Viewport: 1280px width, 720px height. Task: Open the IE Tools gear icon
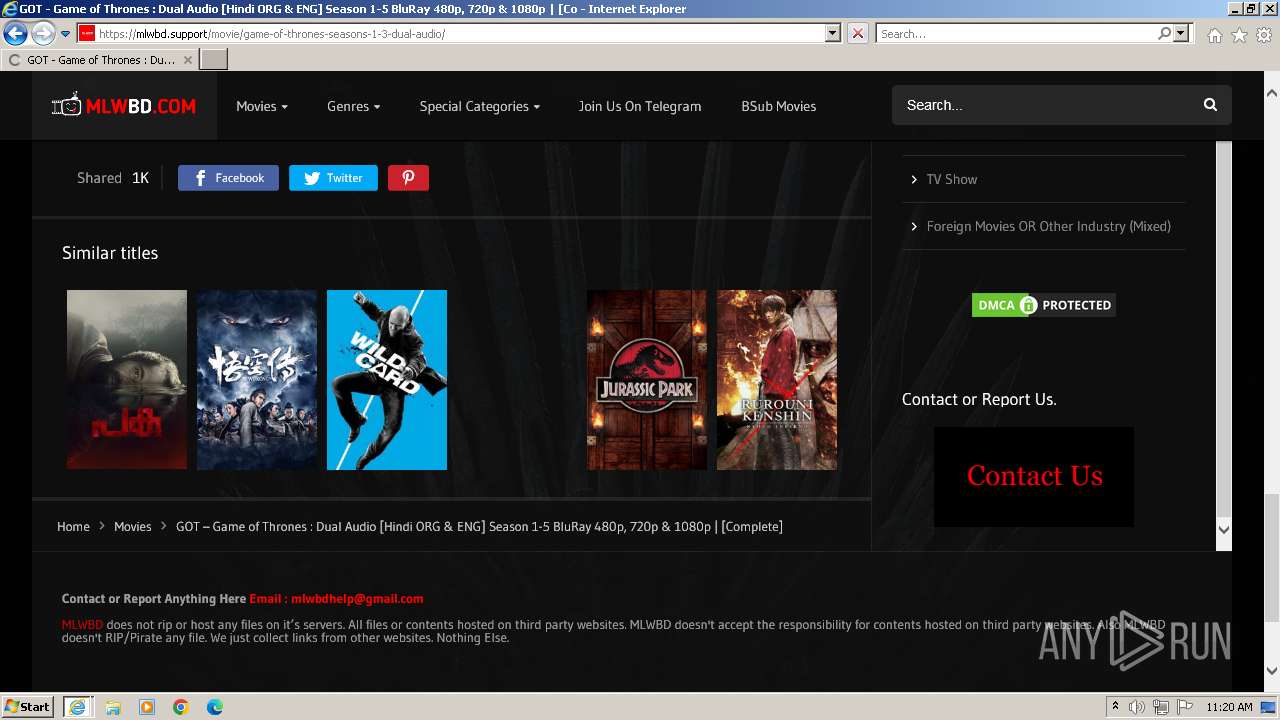click(1264, 35)
